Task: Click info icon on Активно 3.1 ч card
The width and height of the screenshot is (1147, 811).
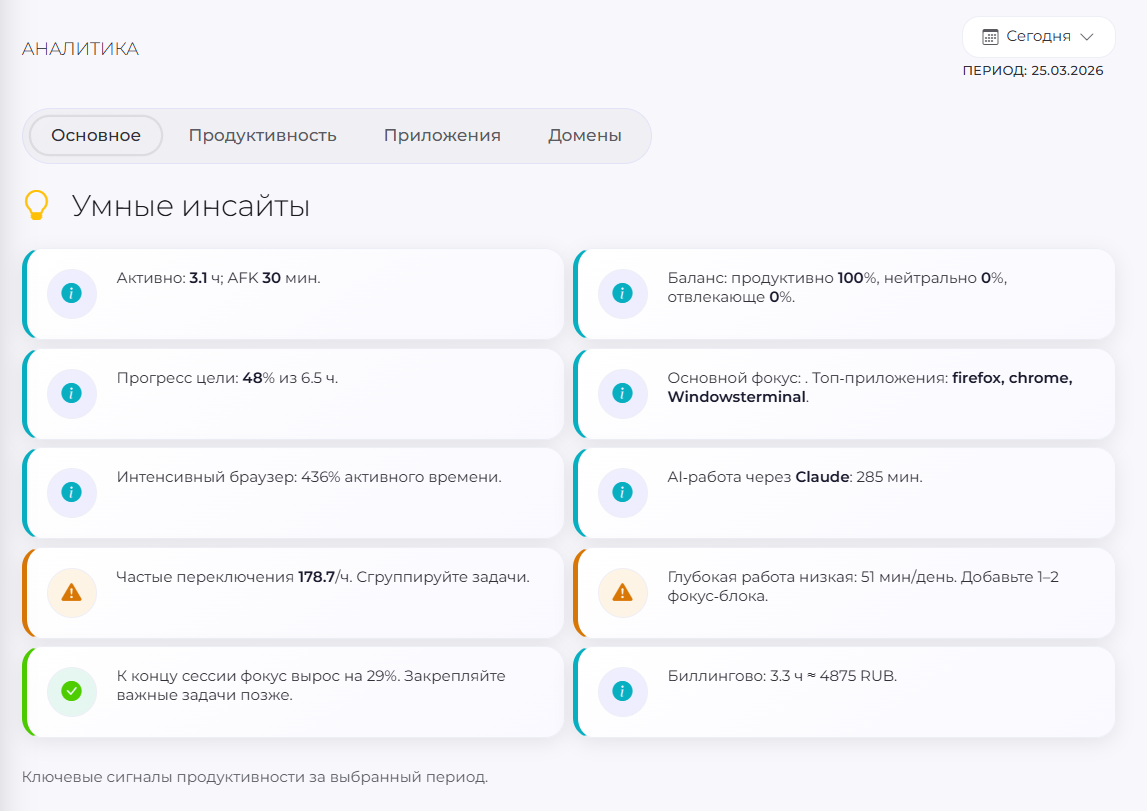Action: click(x=72, y=293)
